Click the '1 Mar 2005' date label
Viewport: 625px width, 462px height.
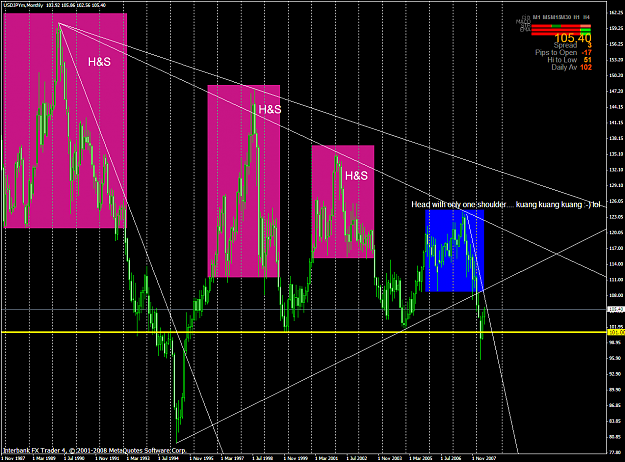pos(421,458)
